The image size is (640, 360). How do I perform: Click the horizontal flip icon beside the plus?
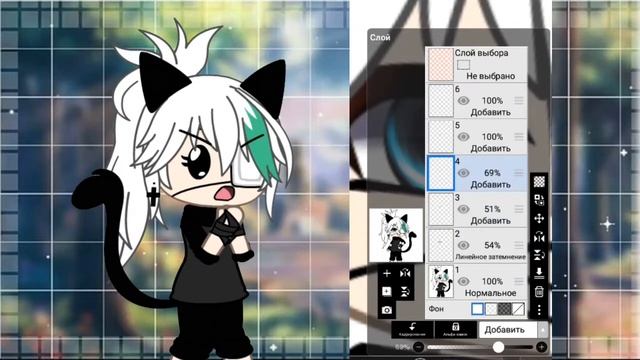[x=405, y=273]
